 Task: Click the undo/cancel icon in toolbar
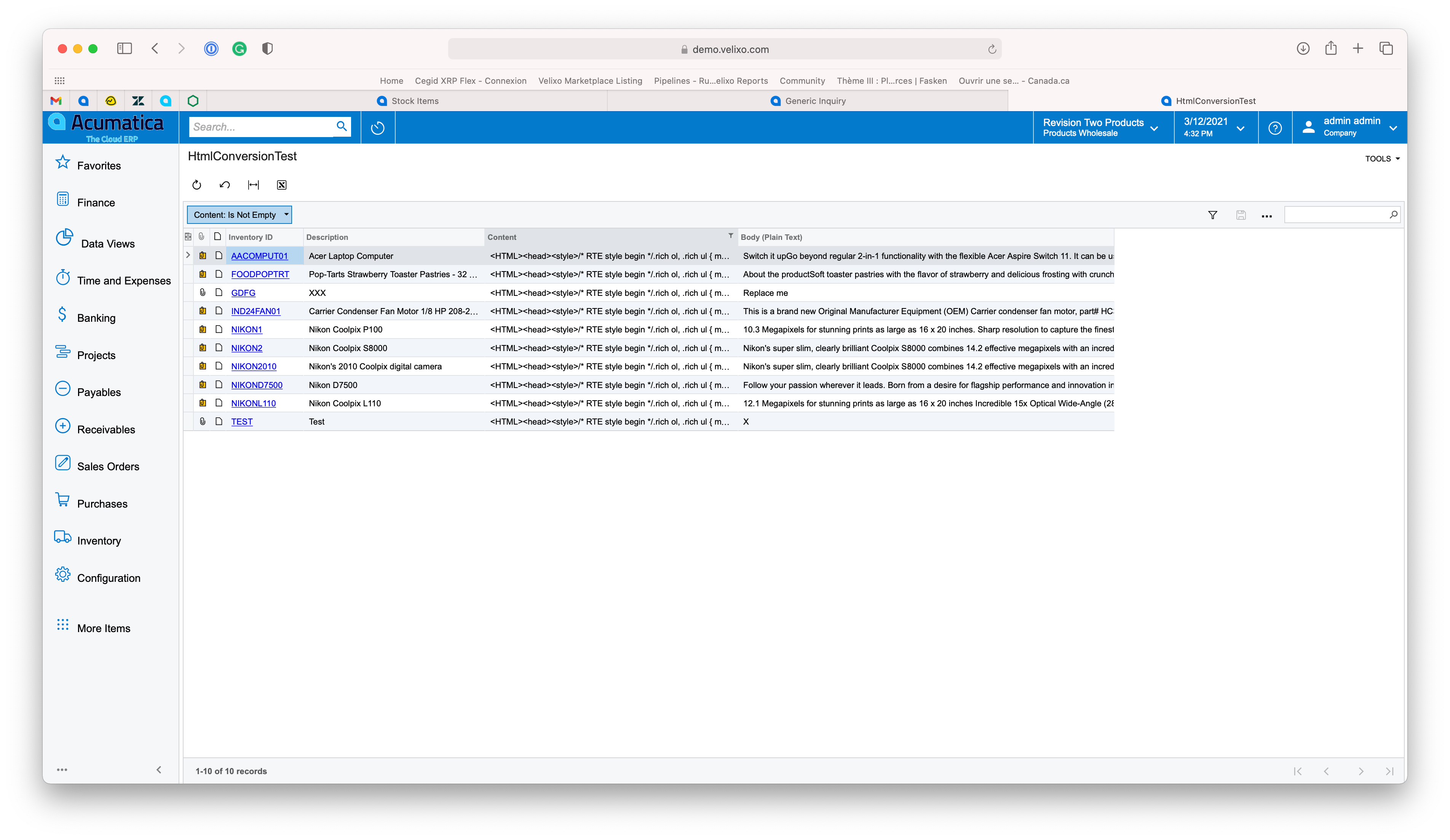pyautogui.click(x=225, y=185)
